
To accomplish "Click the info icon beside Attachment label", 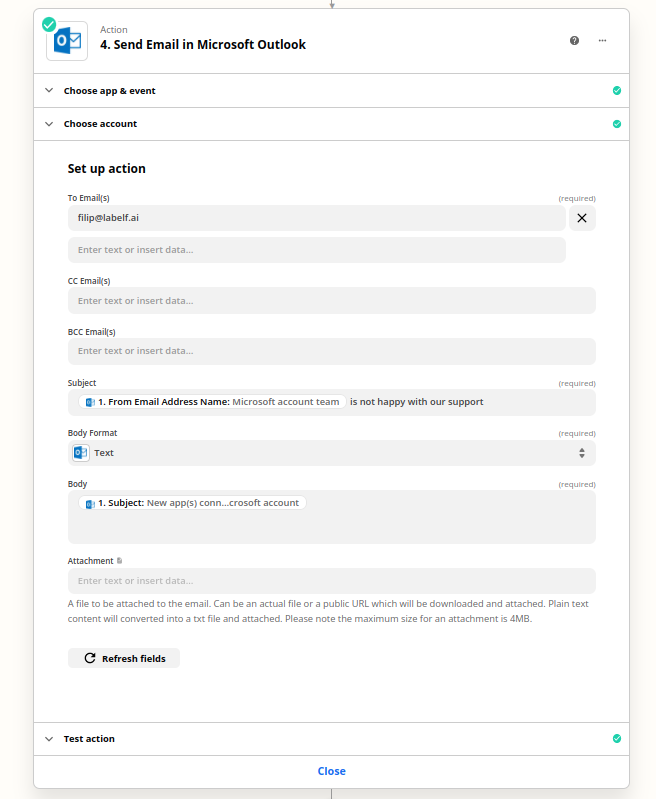I will [x=120, y=561].
